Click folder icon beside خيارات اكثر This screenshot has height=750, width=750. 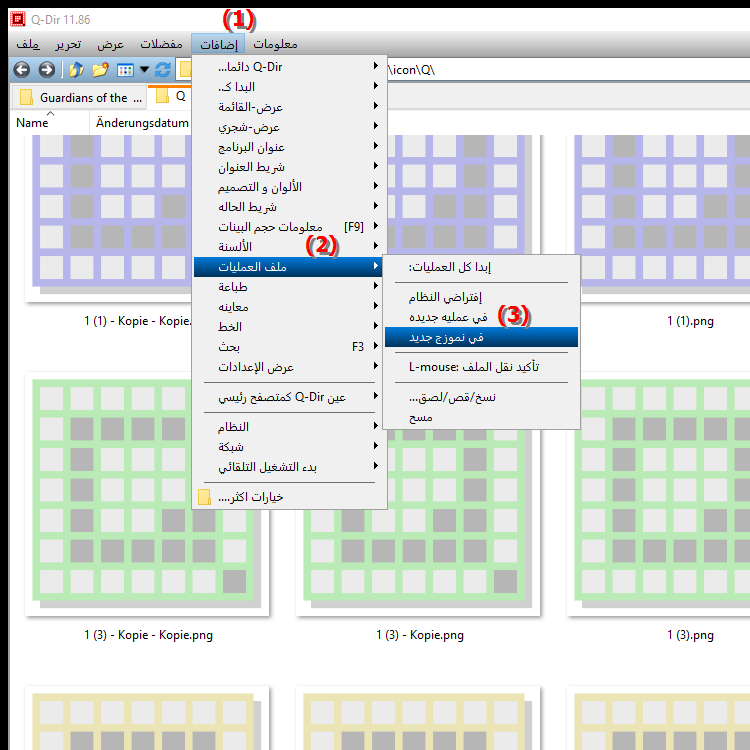click(204, 497)
